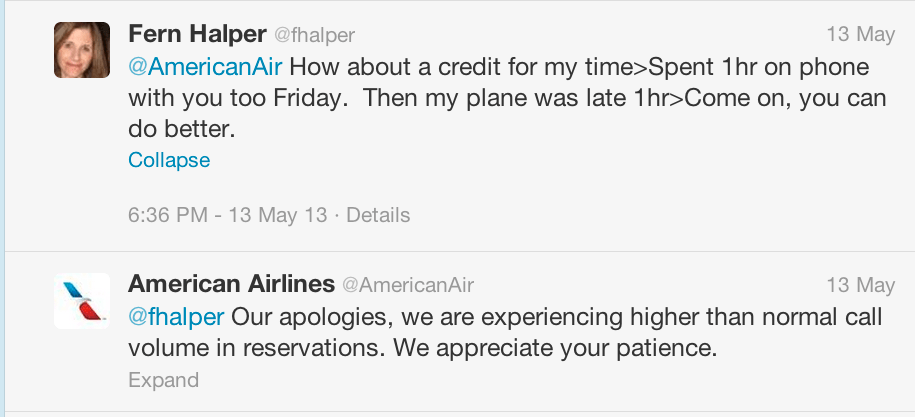Click the American Airlines logo avatar
Image resolution: width=915 pixels, height=417 pixels.
[82, 301]
